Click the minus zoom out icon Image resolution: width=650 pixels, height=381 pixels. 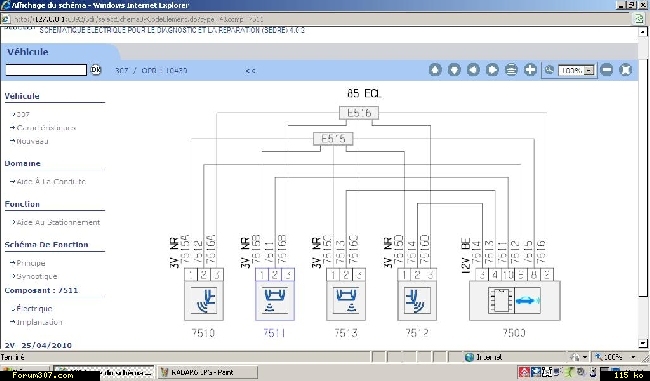click(x=606, y=69)
